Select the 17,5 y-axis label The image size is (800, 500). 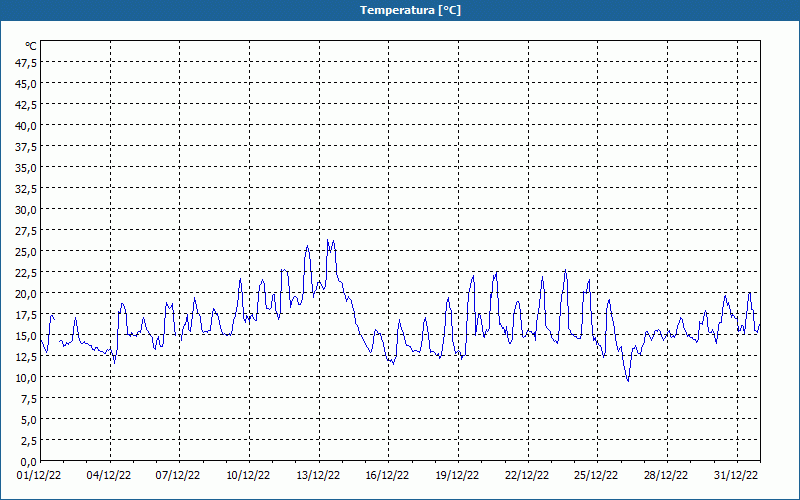(x=27, y=315)
